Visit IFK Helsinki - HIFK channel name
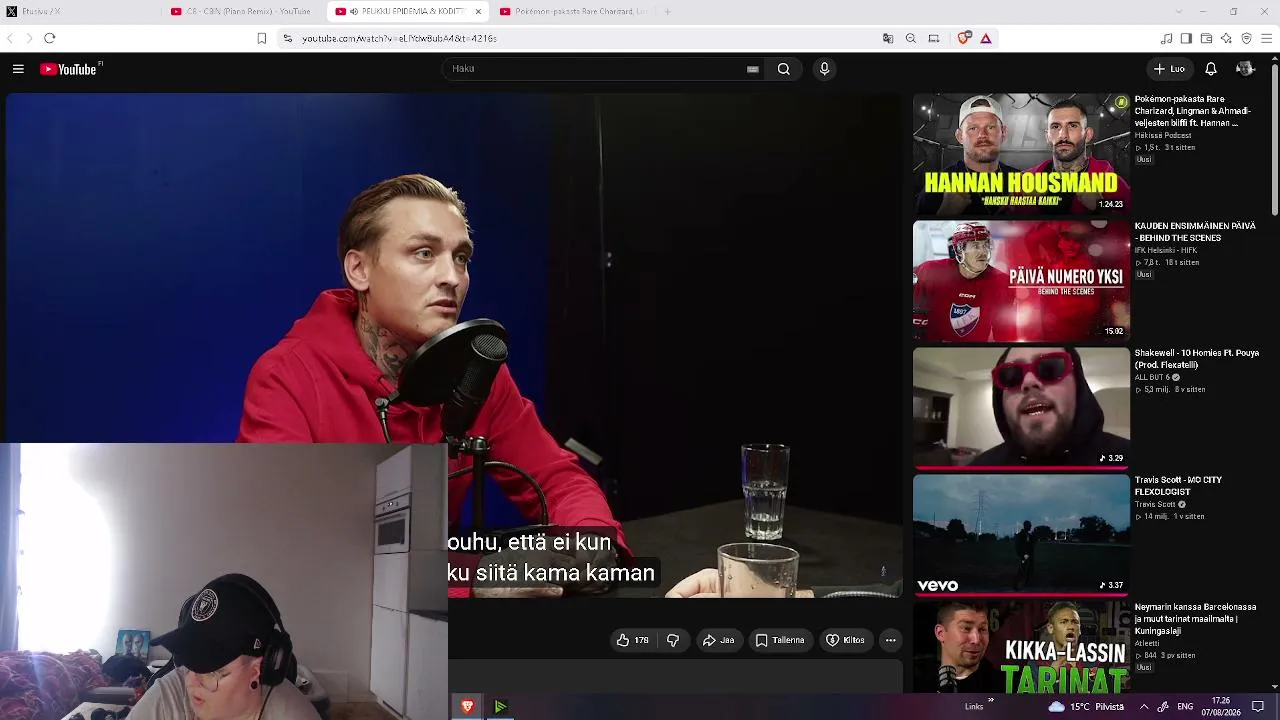Screen dimensions: 1280x720 [1166, 250]
